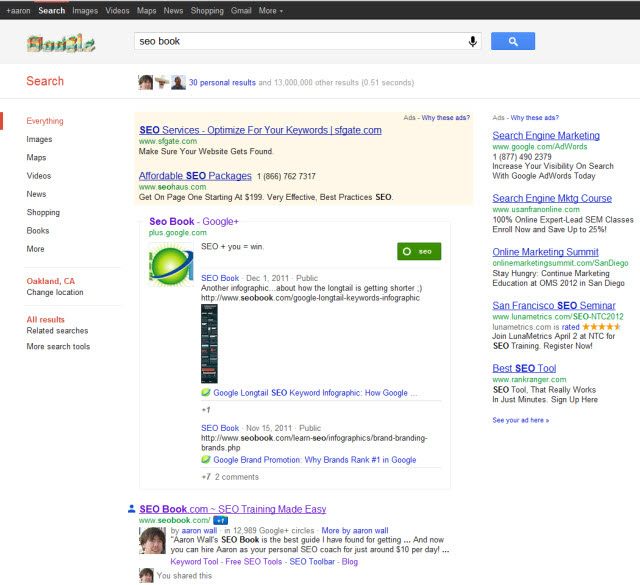Image resolution: width=640 pixels, height=585 pixels.
Task: Open the Seo Book green globe thumbnail
Action: click(171, 265)
